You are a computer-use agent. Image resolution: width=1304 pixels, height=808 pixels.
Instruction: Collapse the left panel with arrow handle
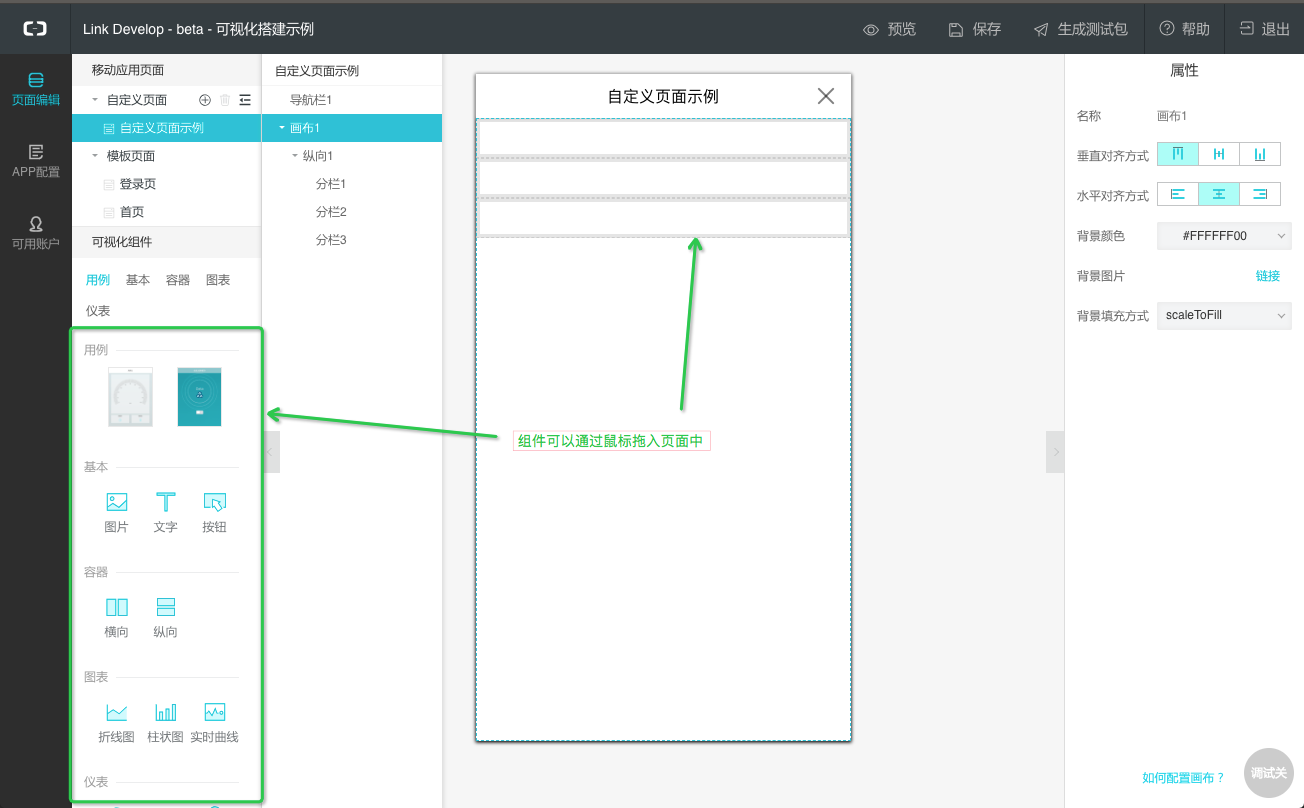[x=271, y=452]
